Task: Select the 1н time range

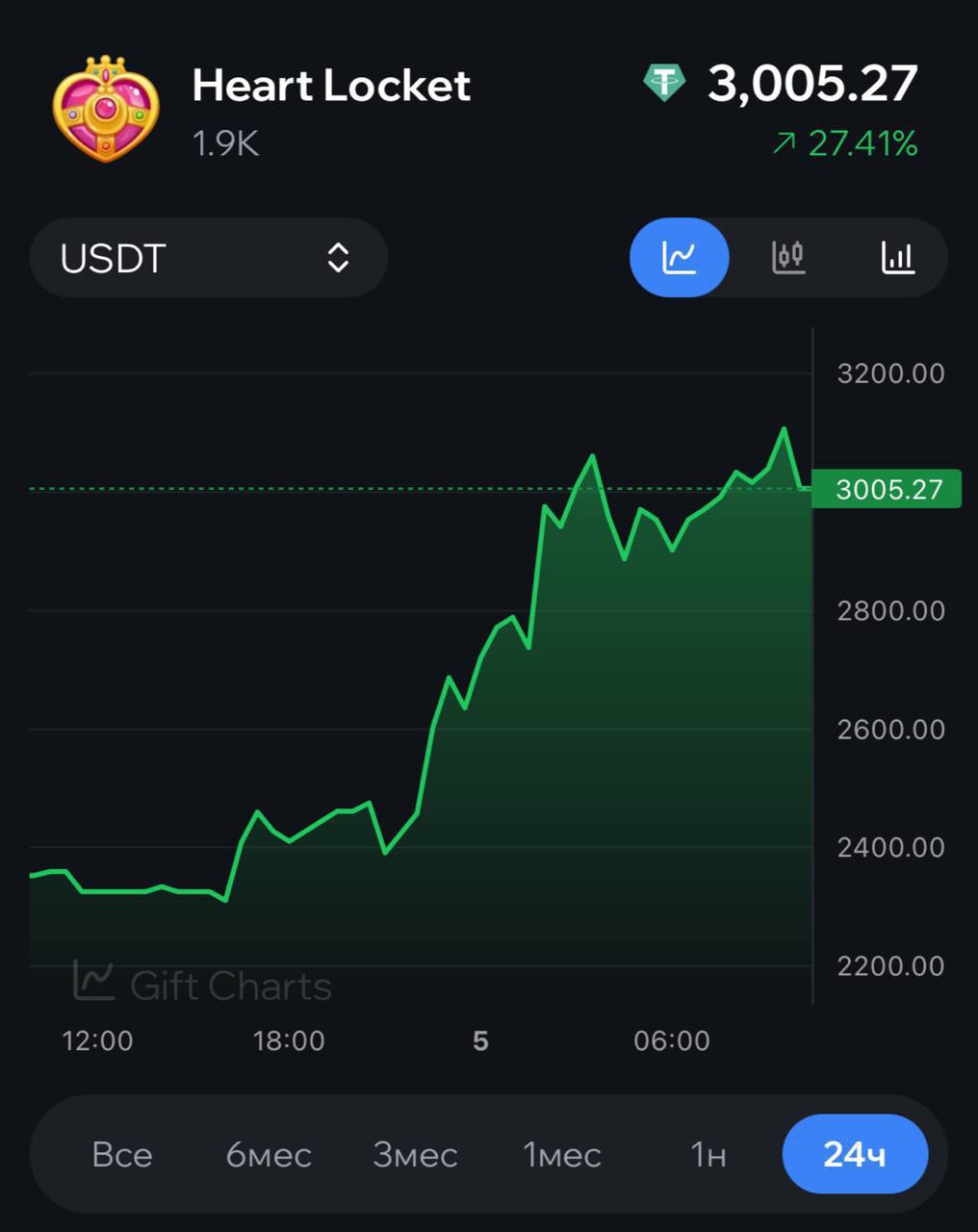Action: 708,1154
